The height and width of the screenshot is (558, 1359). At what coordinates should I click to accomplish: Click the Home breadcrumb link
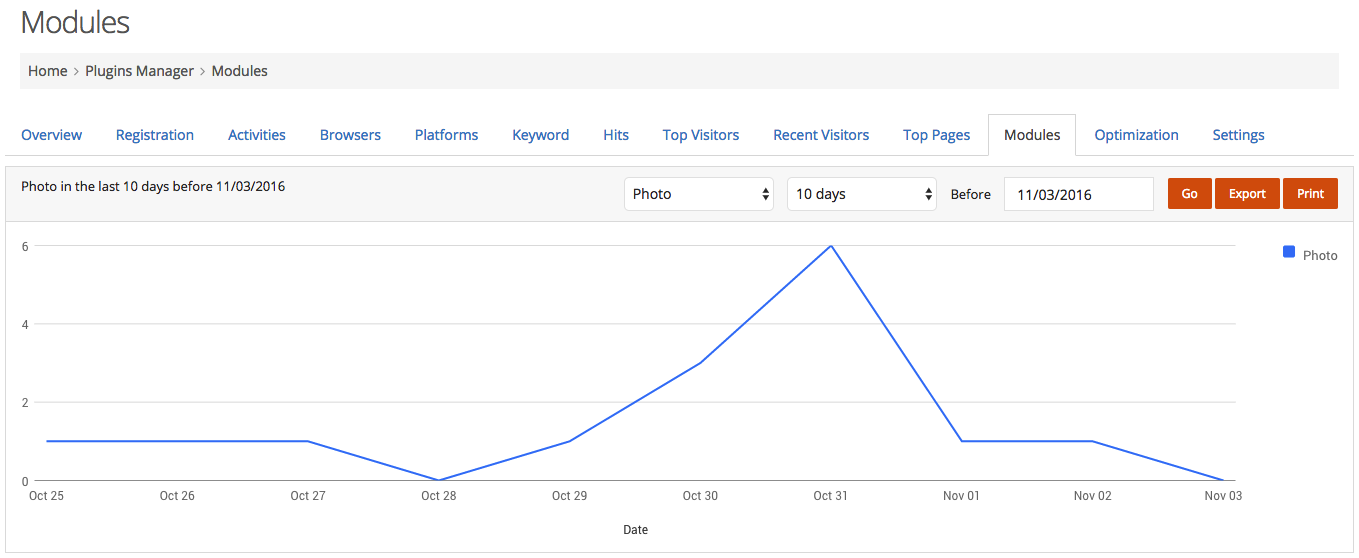47,71
